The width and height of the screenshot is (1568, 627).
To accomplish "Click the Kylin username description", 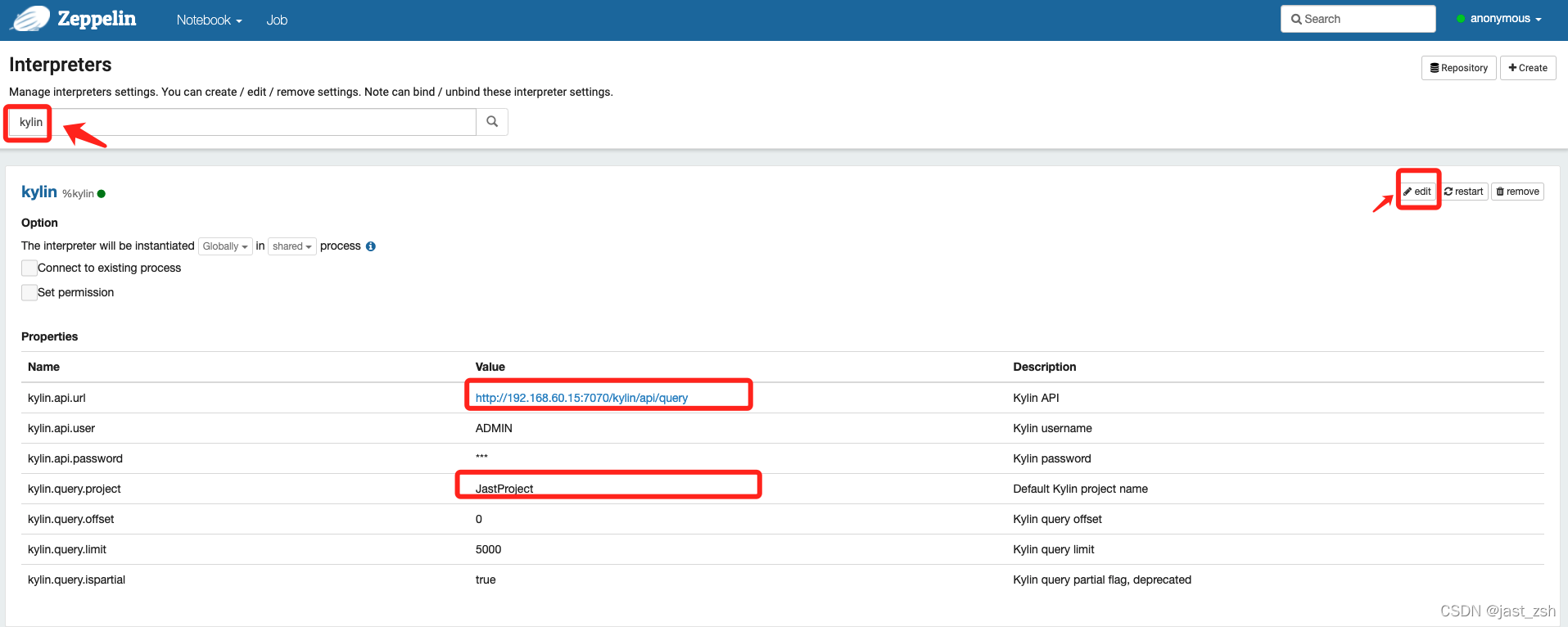I will 1052,428.
